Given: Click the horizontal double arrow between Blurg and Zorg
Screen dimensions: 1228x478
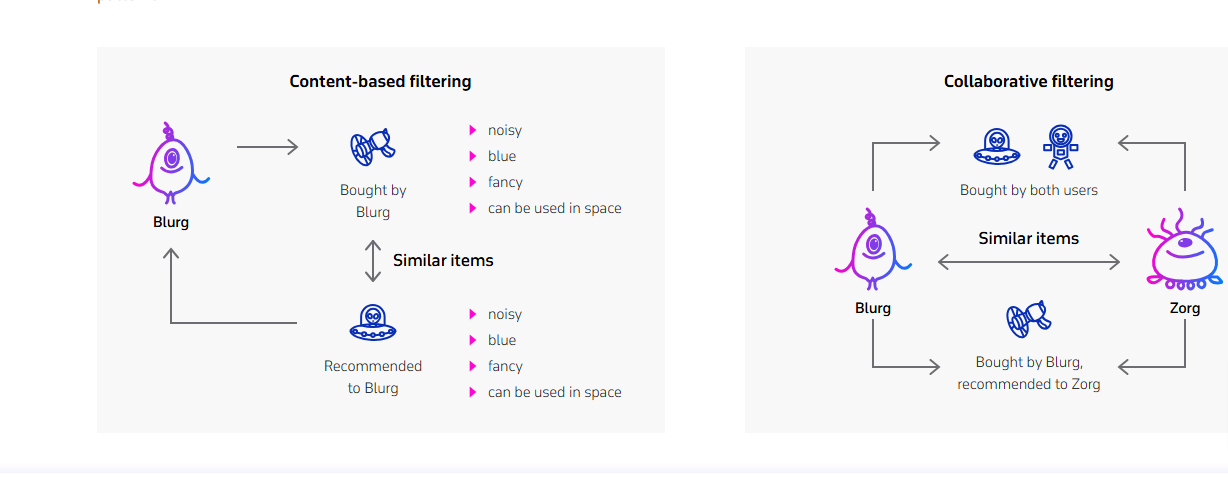Looking at the screenshot, I should 1029,263.
